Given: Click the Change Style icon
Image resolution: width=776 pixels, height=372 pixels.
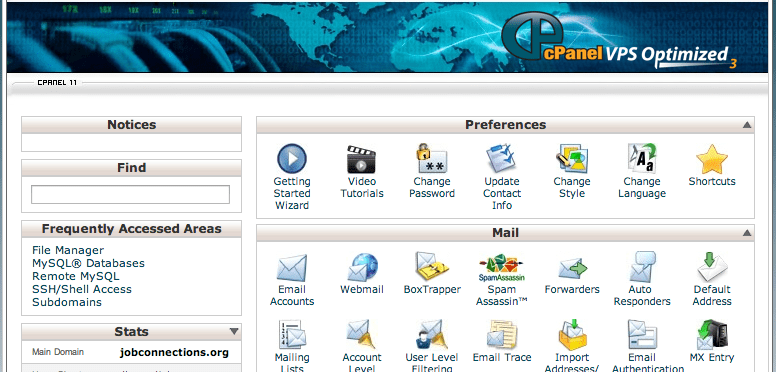Looking at the screenshot, I should [572, 159].
